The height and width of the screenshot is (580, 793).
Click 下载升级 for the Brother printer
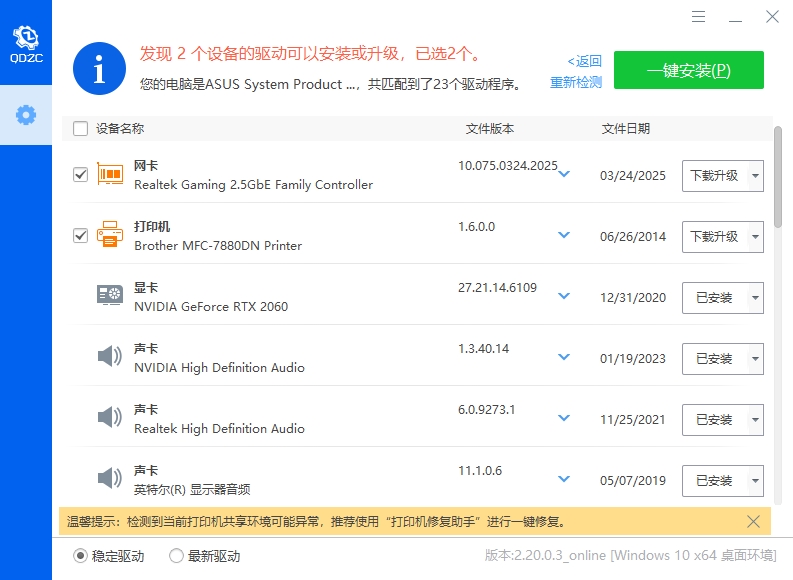point(715,237)
